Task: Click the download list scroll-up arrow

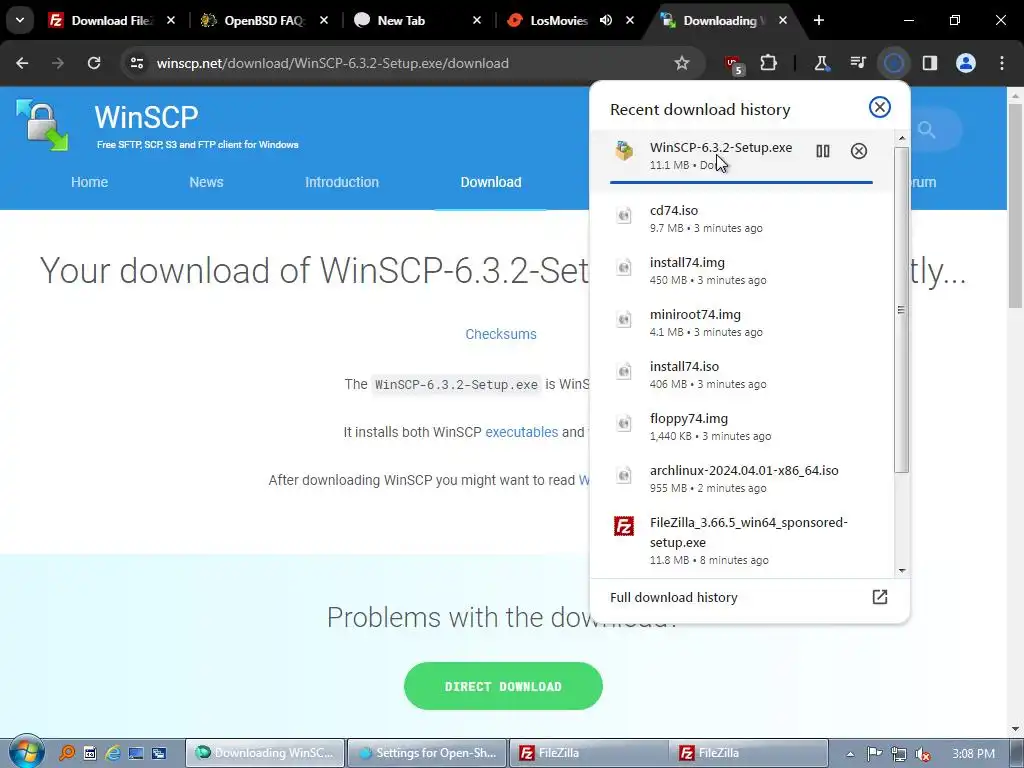Action: pyautogui.click(x=902, y=138)
